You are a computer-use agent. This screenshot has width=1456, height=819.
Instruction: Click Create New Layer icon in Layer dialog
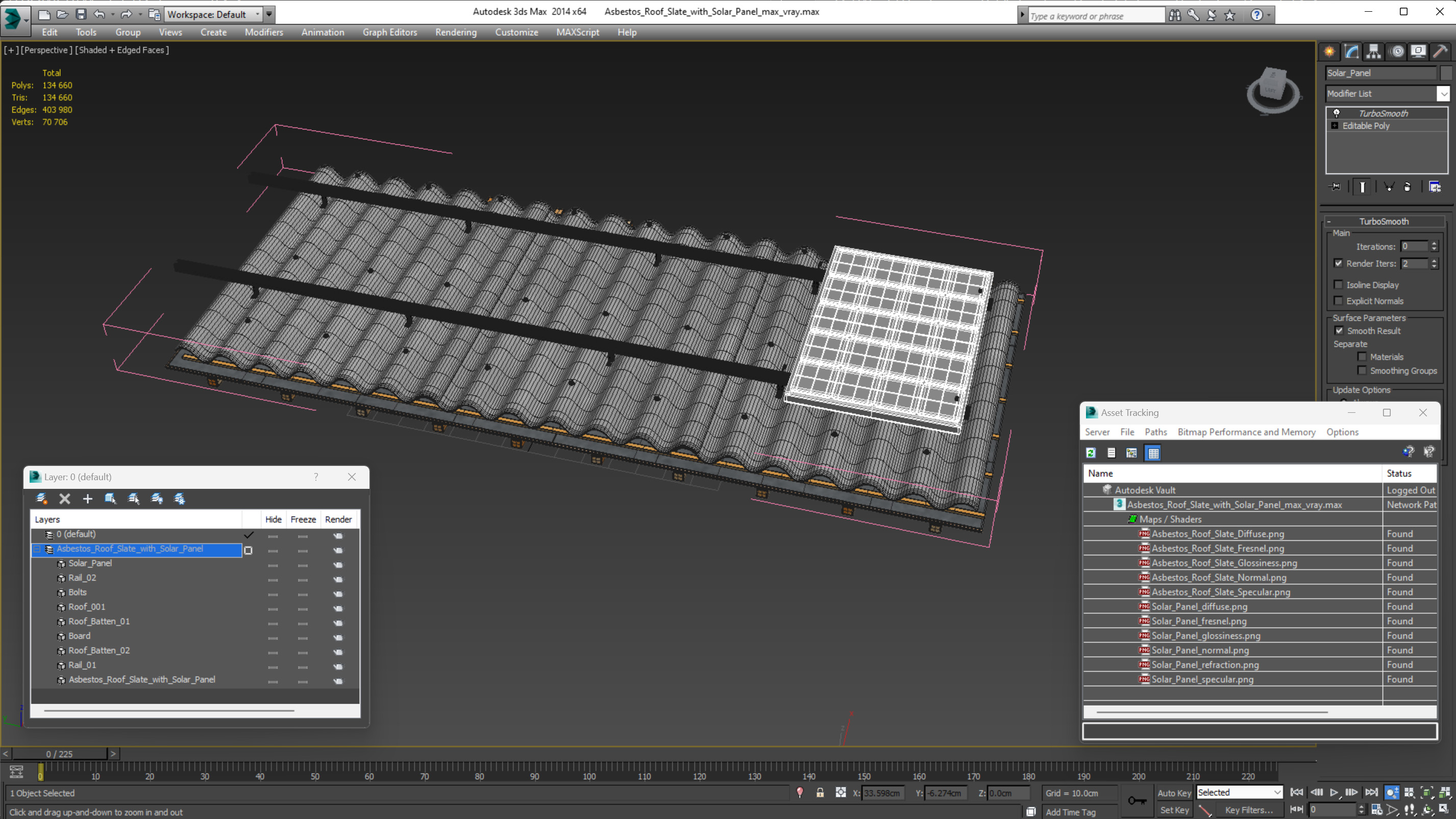(x=41, y=499)
